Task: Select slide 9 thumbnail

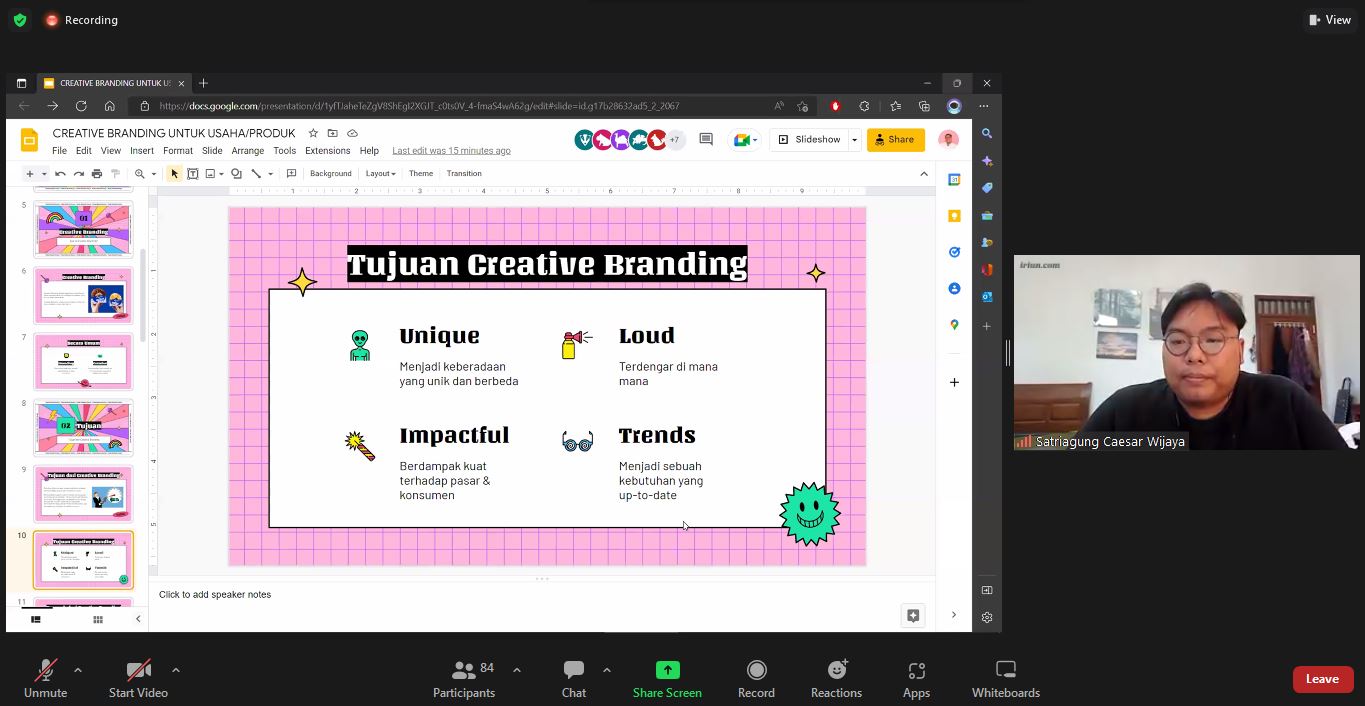Action: pos(83,493)
